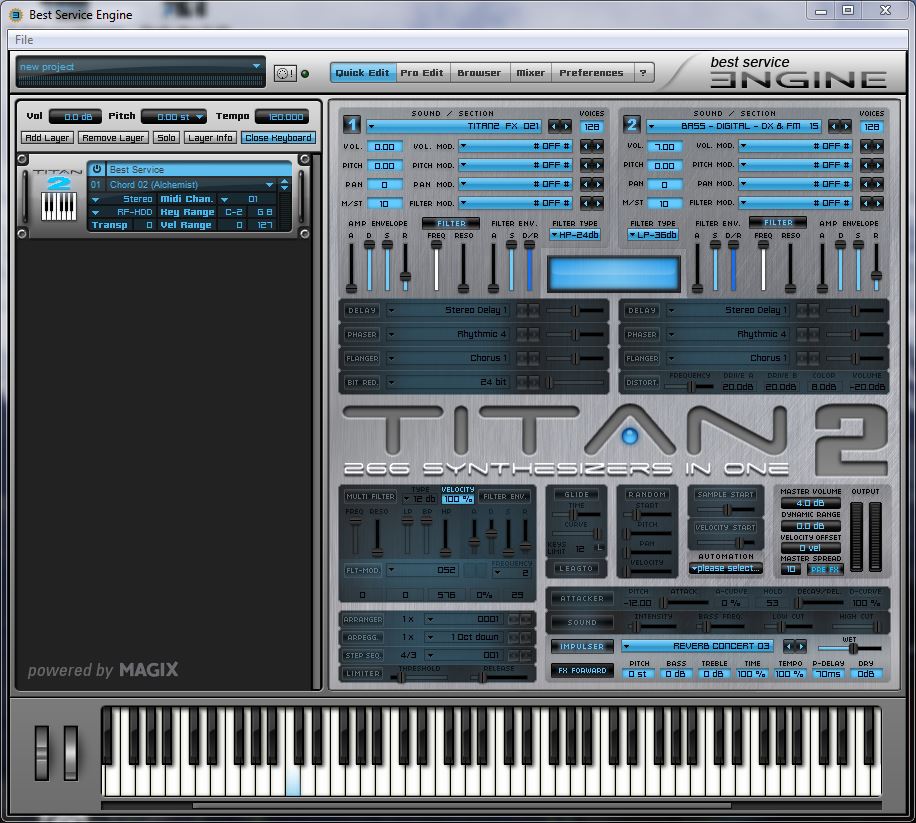Click the MIDI panic icon button
The width and height of the screenshot is (916, 823).
pos(285,74)
